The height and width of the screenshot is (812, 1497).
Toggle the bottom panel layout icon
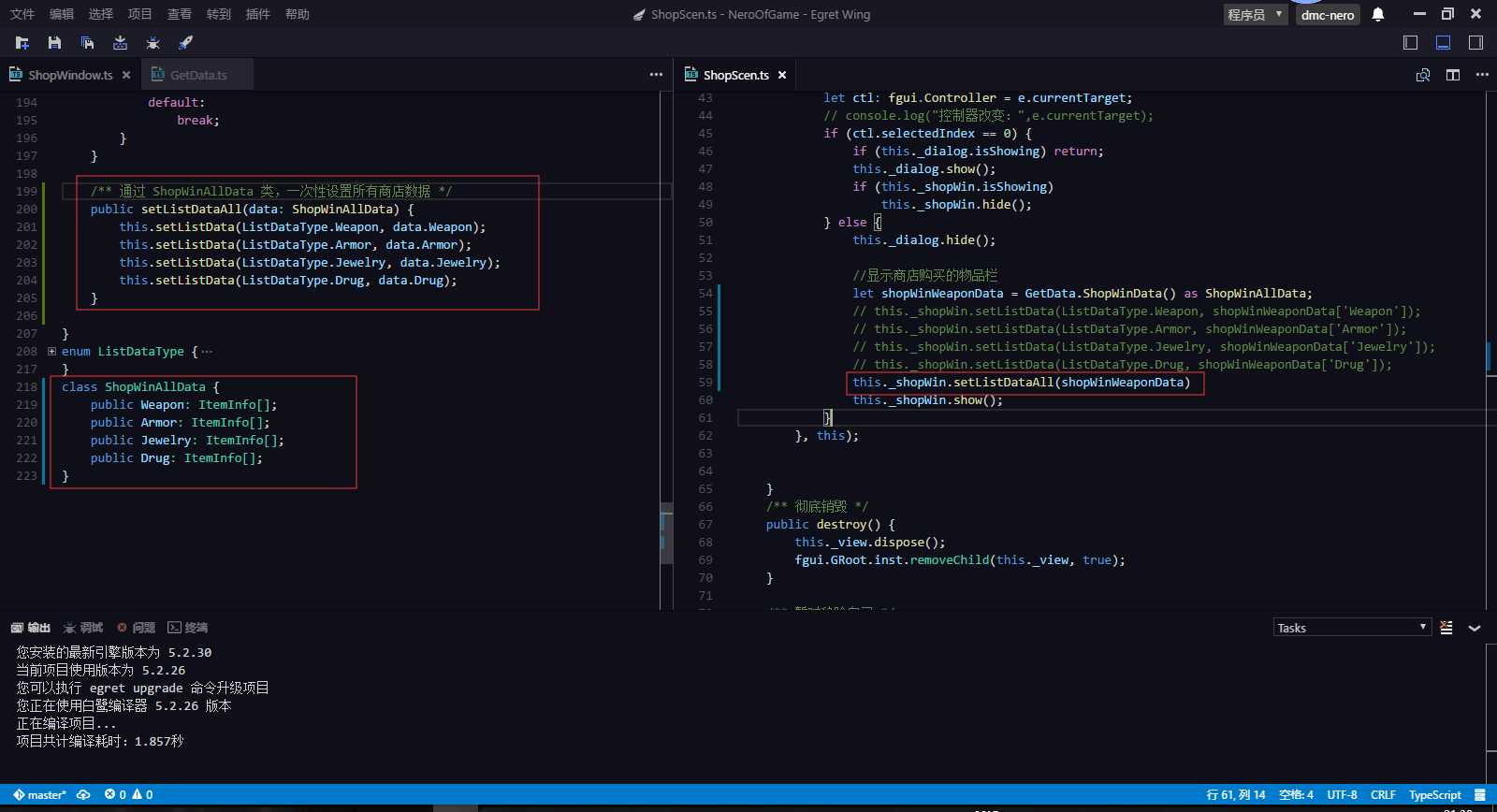click(1444, 43)
